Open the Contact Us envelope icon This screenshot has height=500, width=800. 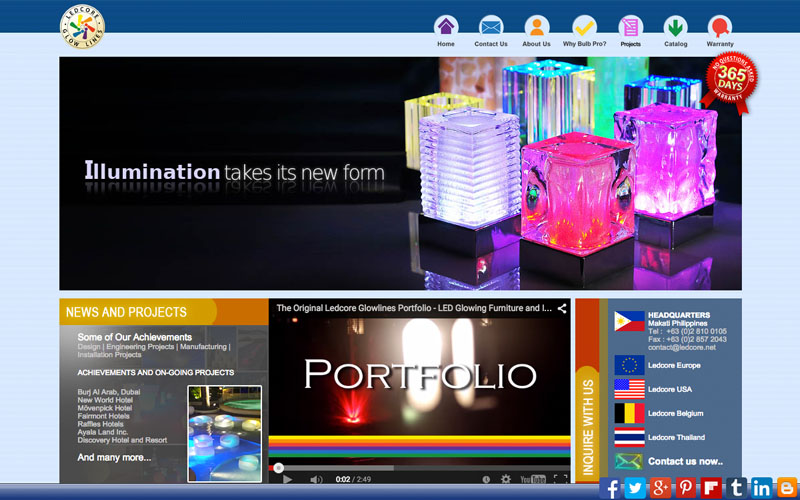[491, 27]
